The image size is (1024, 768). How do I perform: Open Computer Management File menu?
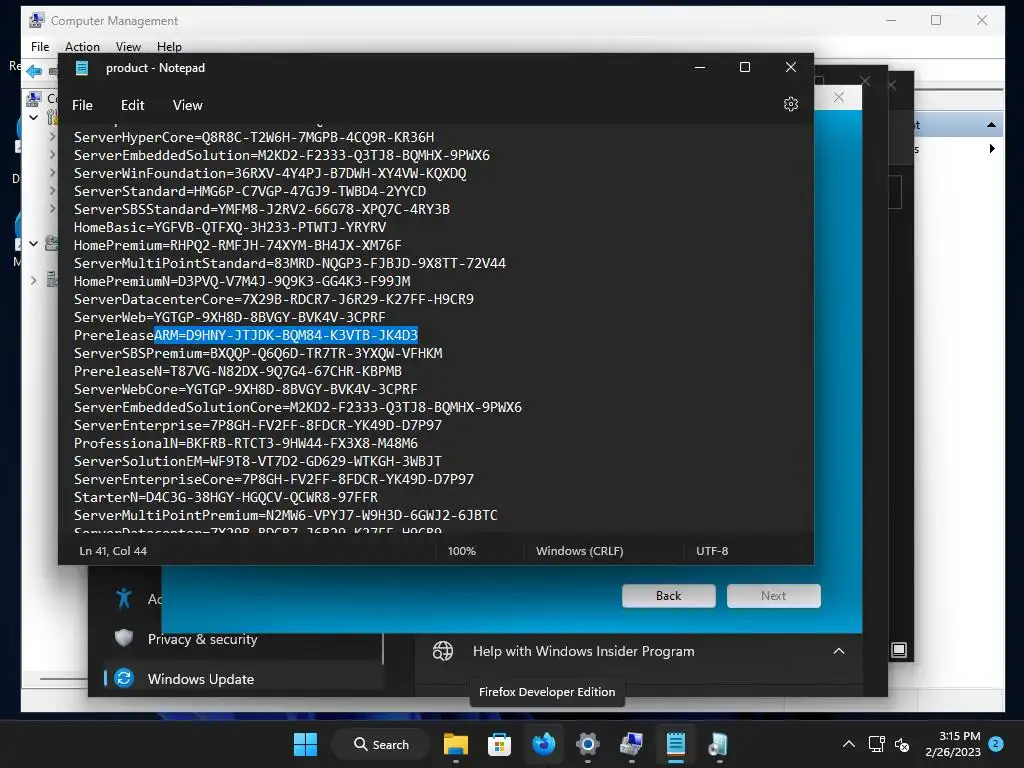tap(40, 47)
